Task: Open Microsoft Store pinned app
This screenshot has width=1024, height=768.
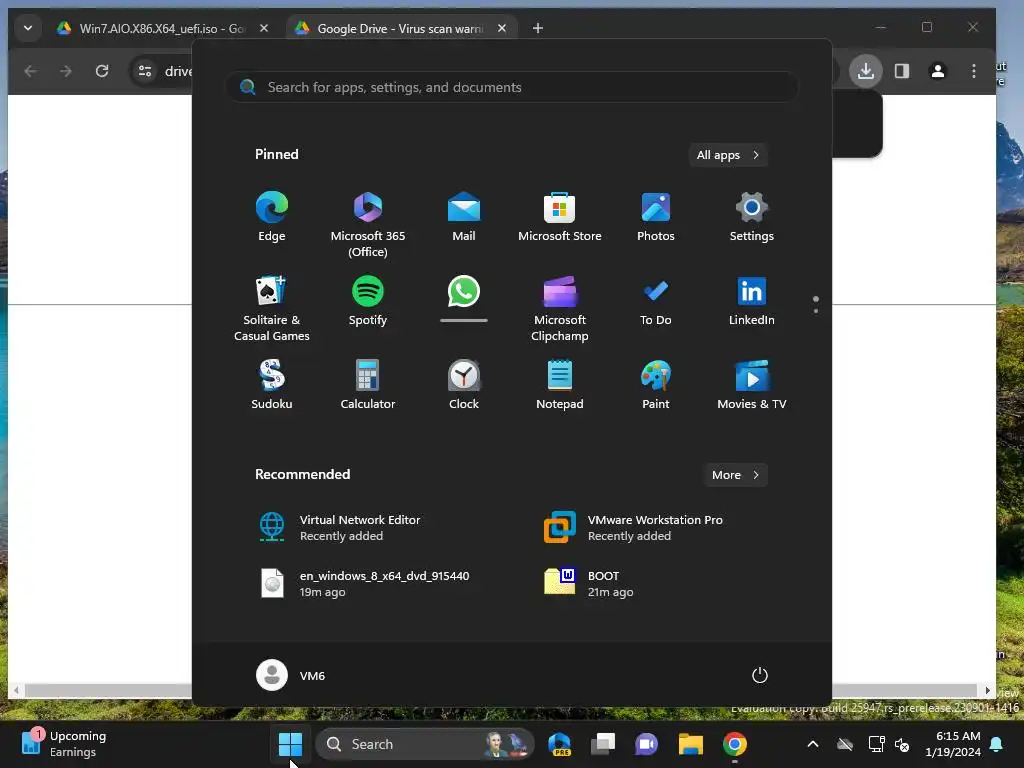Action: coord(560,217)
